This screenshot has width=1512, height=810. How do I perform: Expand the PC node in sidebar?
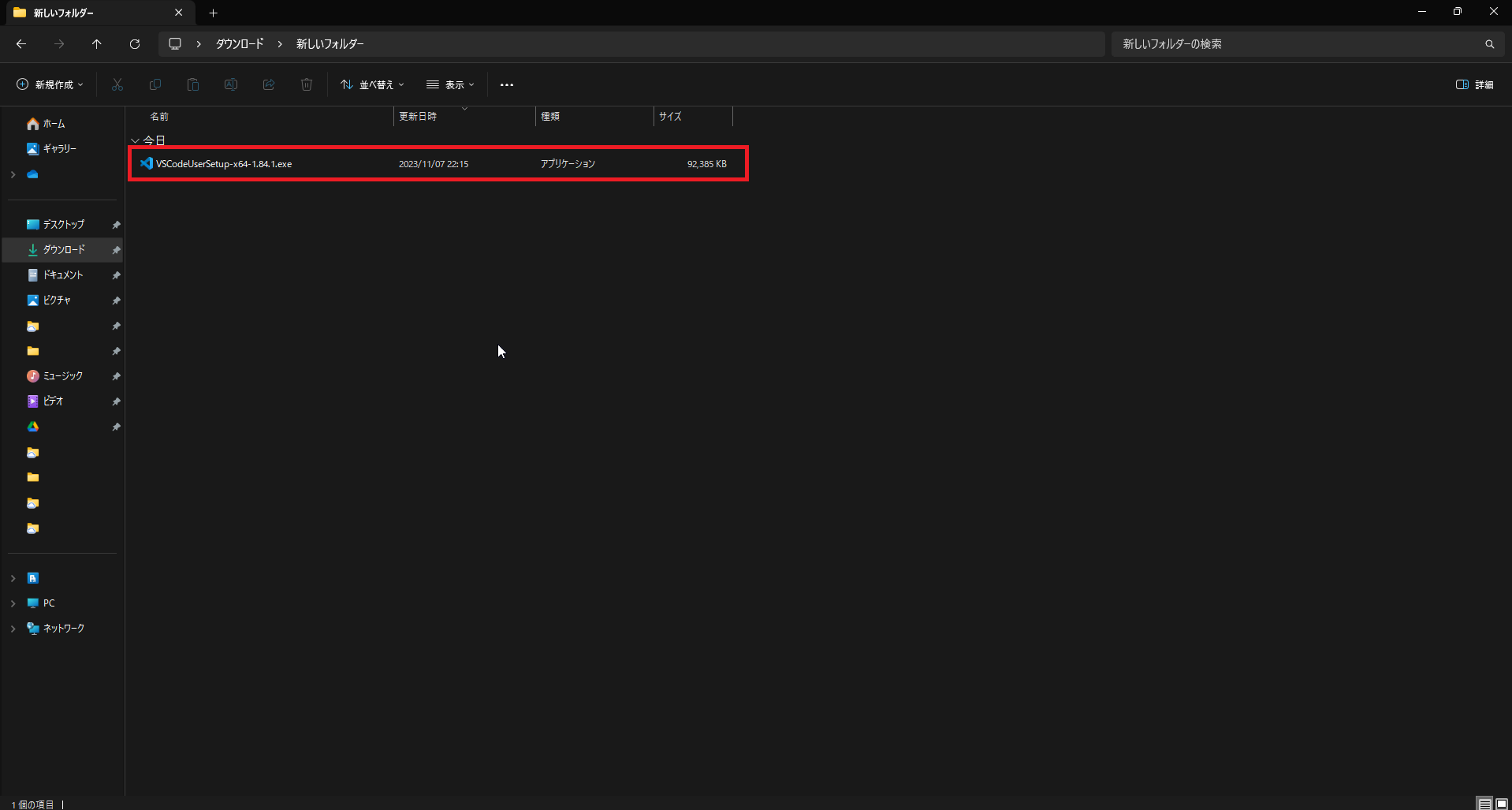[x=13, y=603]
